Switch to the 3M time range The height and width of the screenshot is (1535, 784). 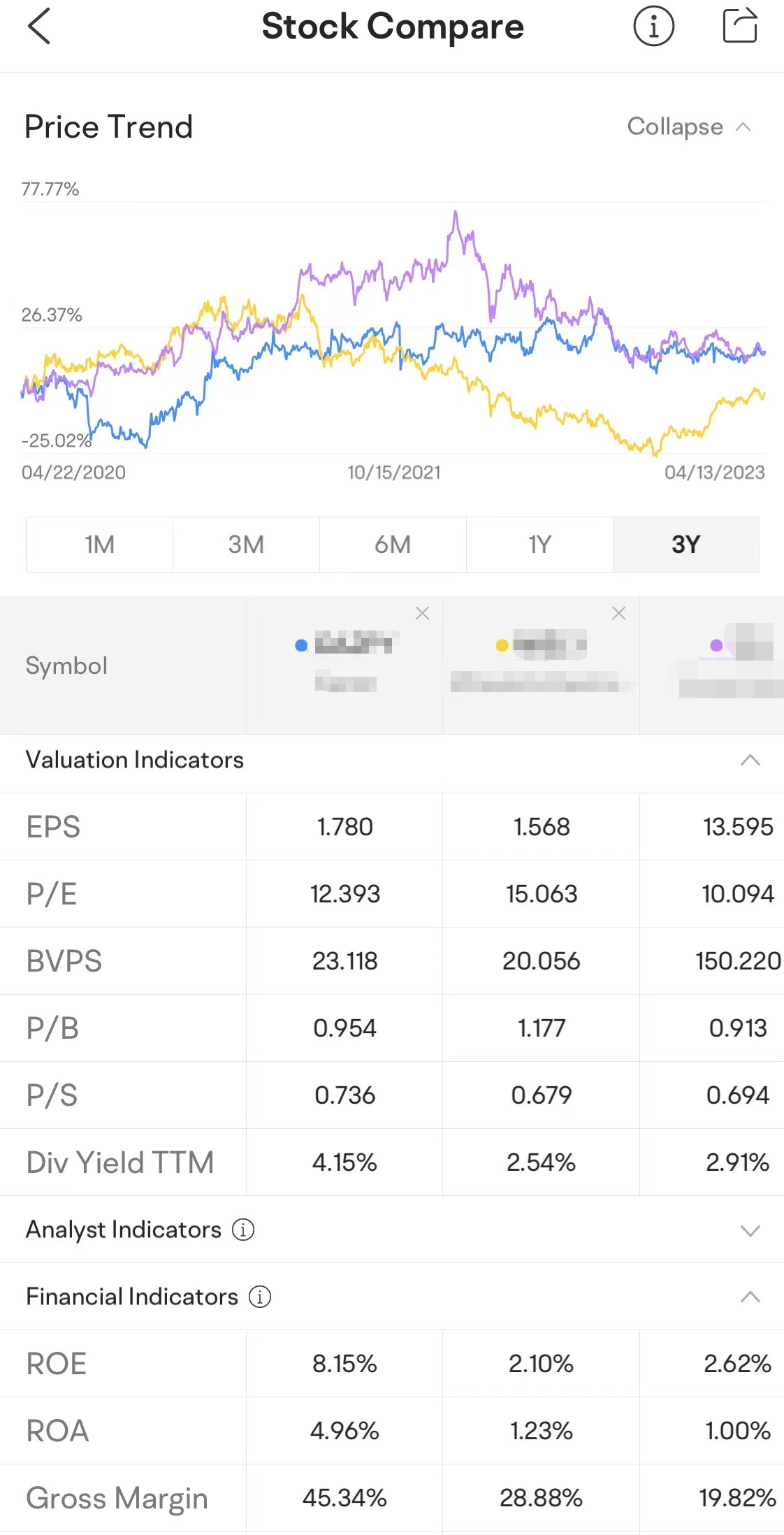246,545
